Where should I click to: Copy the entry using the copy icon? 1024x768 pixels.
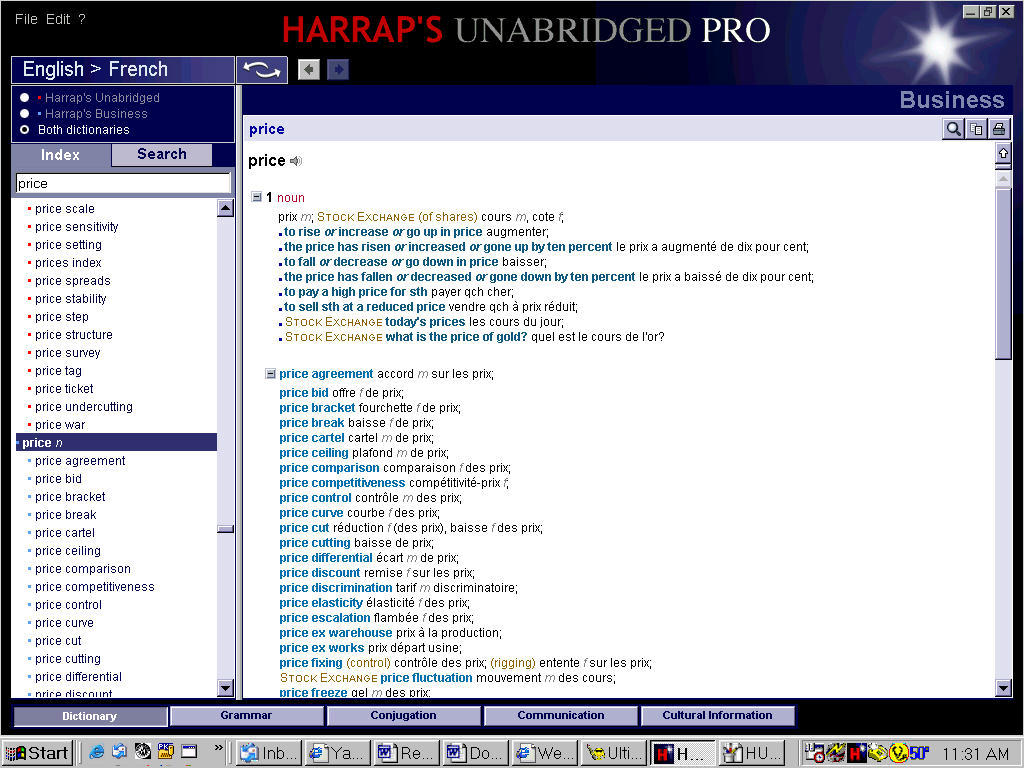(x=976, y=129)
